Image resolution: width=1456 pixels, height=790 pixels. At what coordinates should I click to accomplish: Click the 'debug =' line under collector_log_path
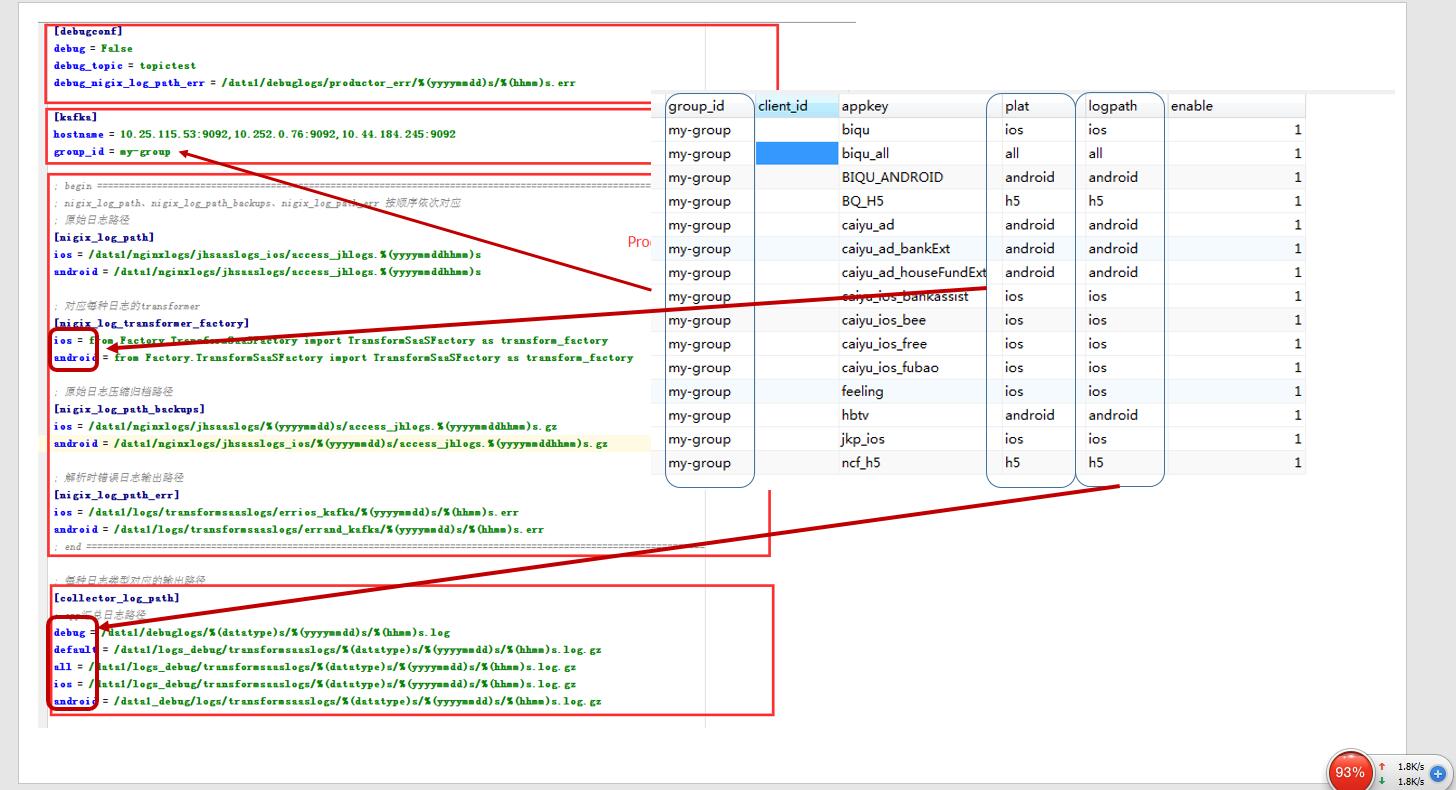coord(252,632)
